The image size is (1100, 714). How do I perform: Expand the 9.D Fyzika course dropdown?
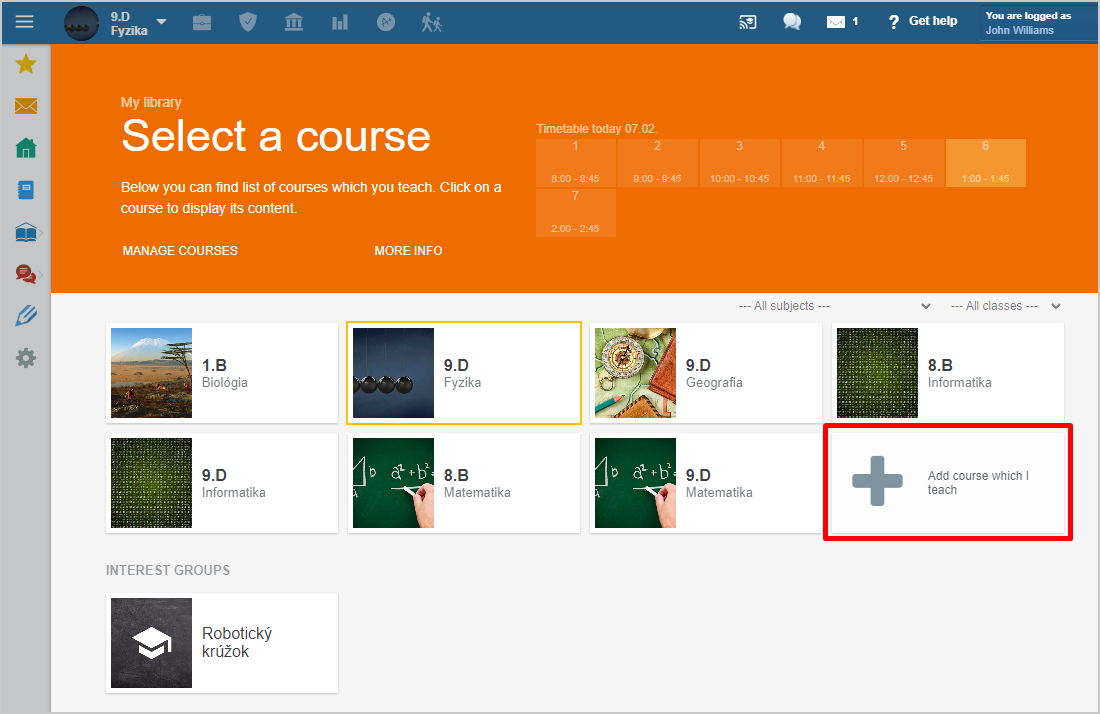click(x=161, y=22)
